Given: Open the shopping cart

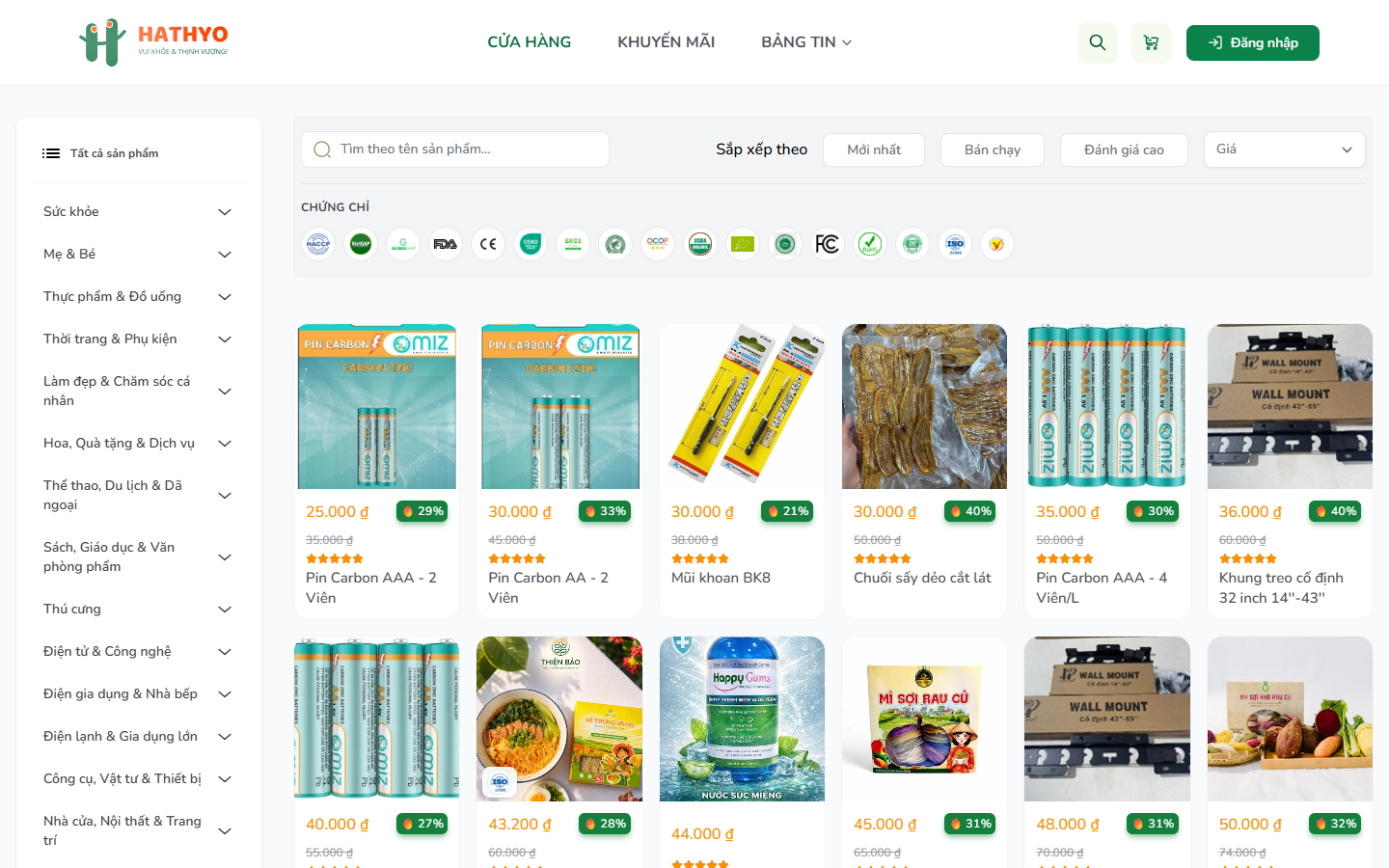Looking at the screenshot, I should point(1151,42).
